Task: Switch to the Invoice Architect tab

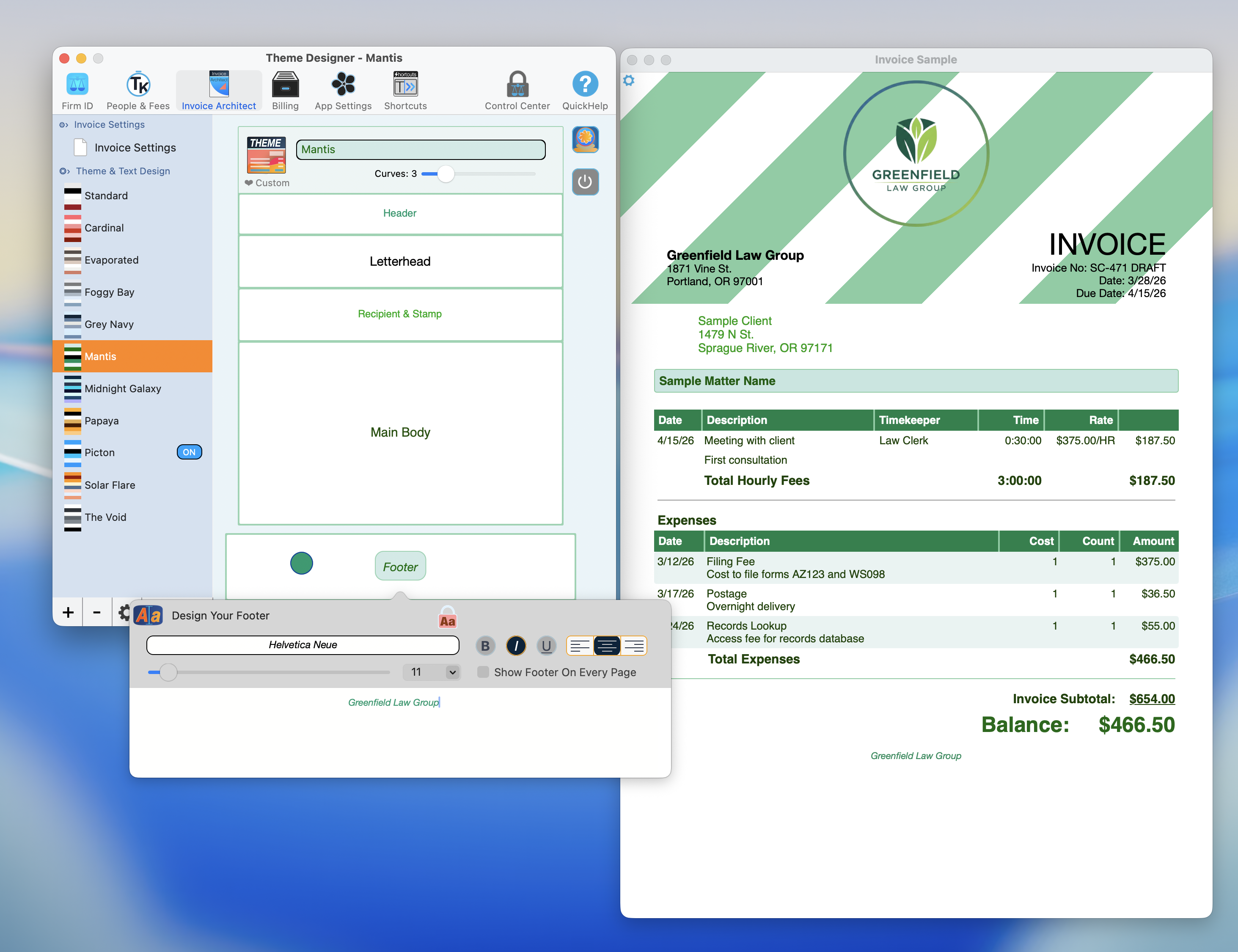Action: [x=219, y=90]
